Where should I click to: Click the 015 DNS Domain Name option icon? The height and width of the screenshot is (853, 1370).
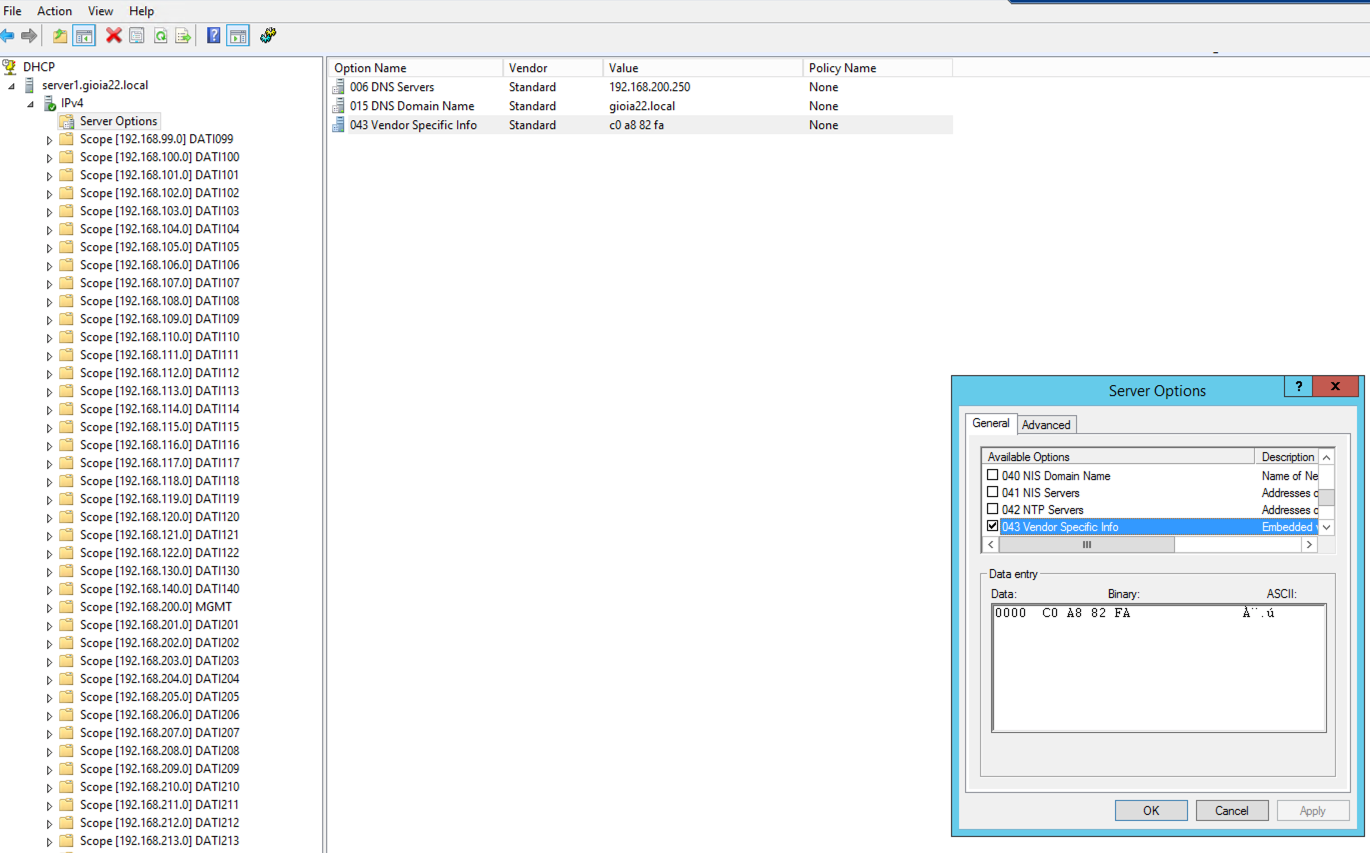click(338, 106)
